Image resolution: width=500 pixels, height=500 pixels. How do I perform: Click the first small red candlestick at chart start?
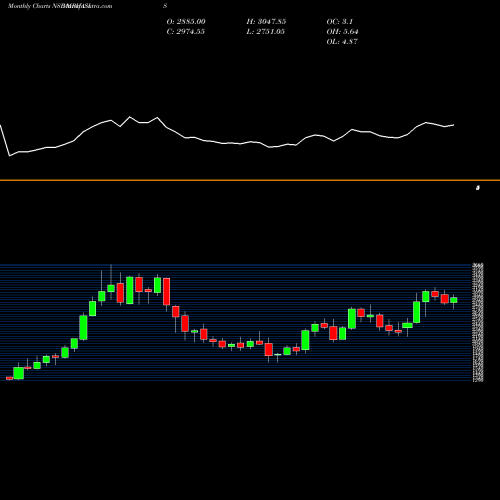pyautogui.click(x=9, y=378)
